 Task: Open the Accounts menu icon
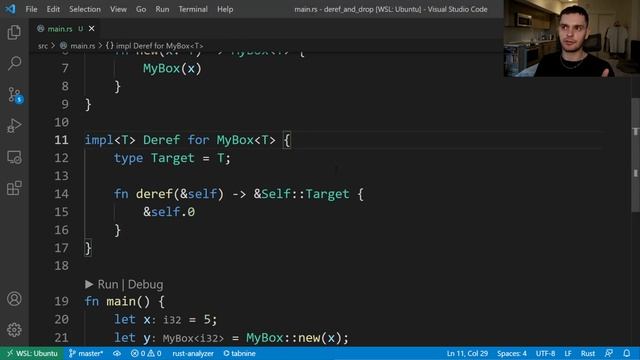[14, 299]
